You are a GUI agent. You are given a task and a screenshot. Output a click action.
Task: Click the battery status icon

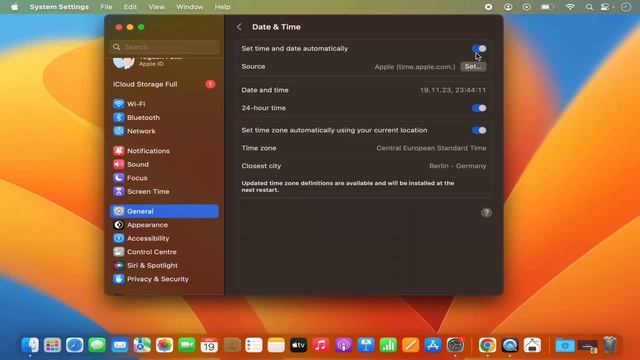[x=547, y=7]
